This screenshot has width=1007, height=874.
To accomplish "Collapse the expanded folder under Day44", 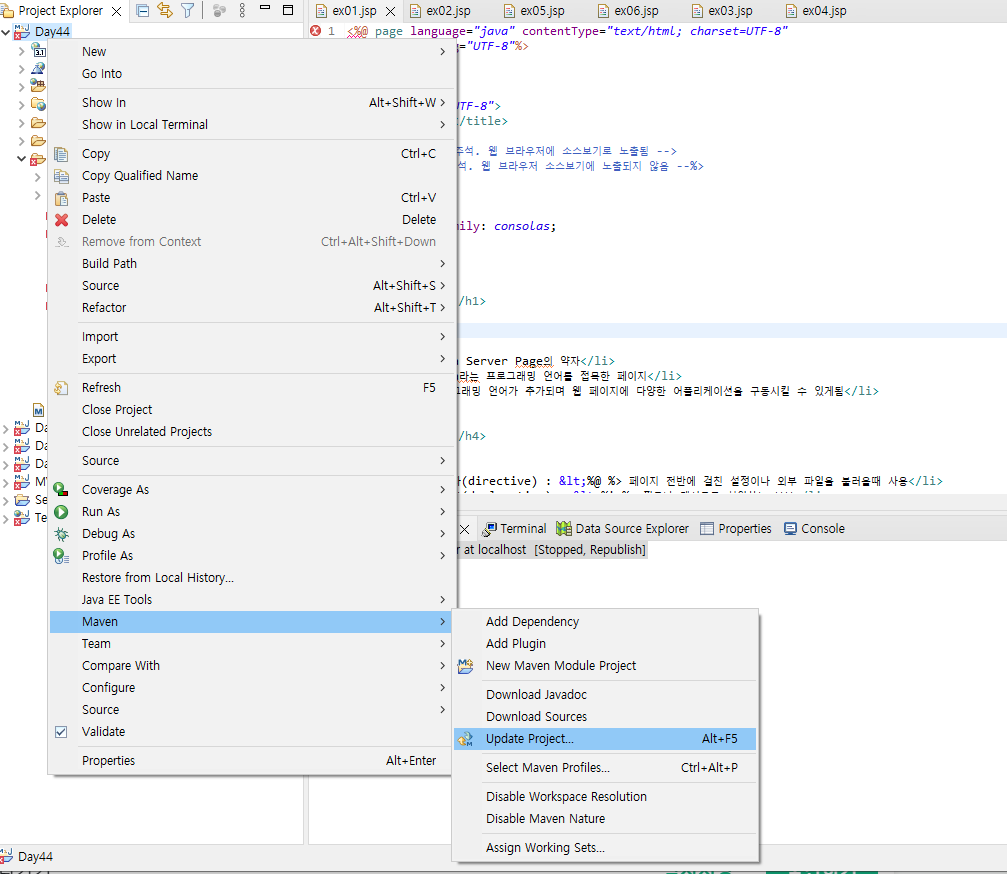I will click(x=21, y=158).
